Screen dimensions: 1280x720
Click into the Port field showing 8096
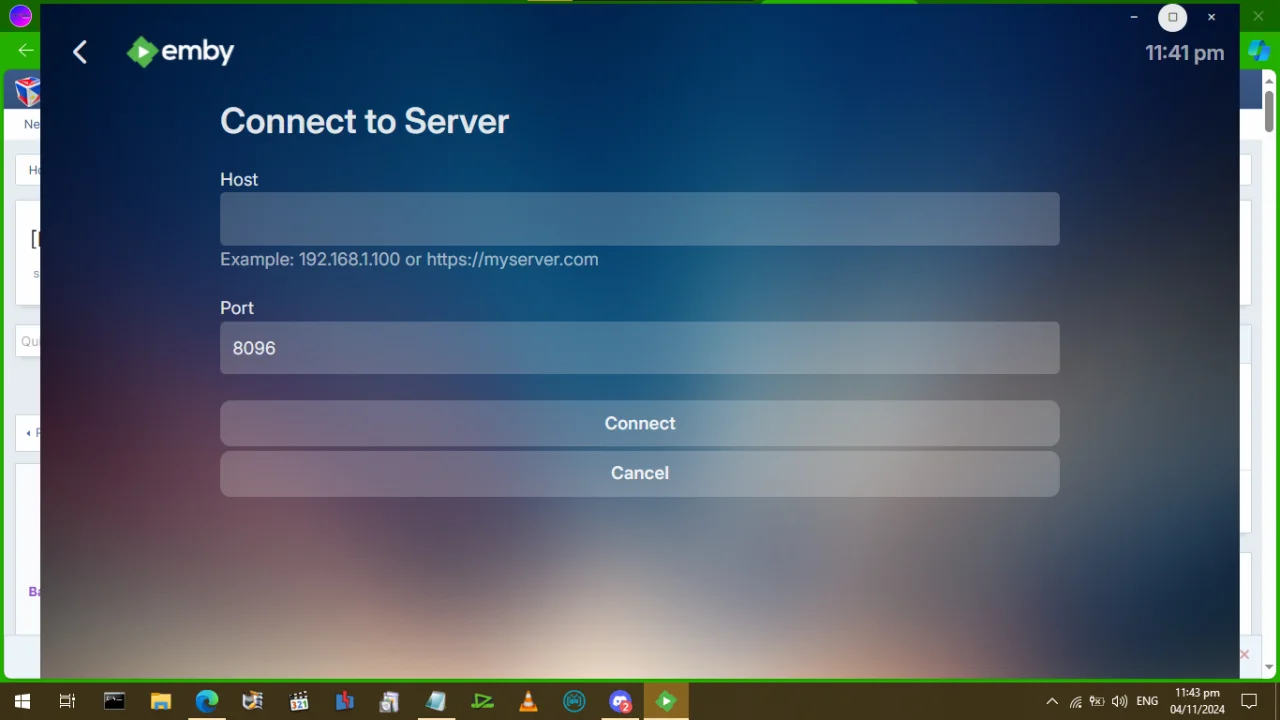[x=640, y=348]
